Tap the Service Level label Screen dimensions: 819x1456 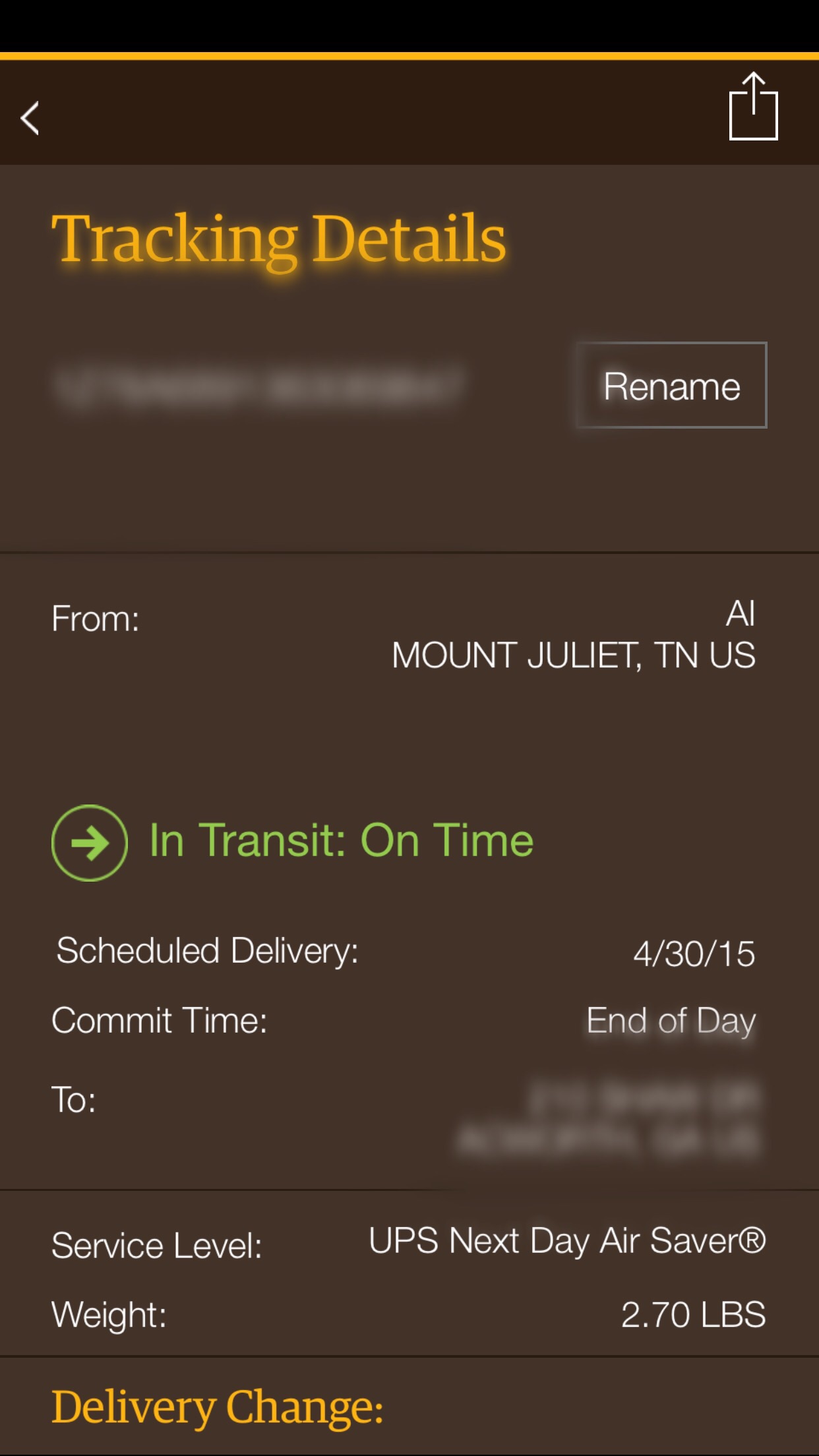pyautogui.click(x=157, y=1246)
